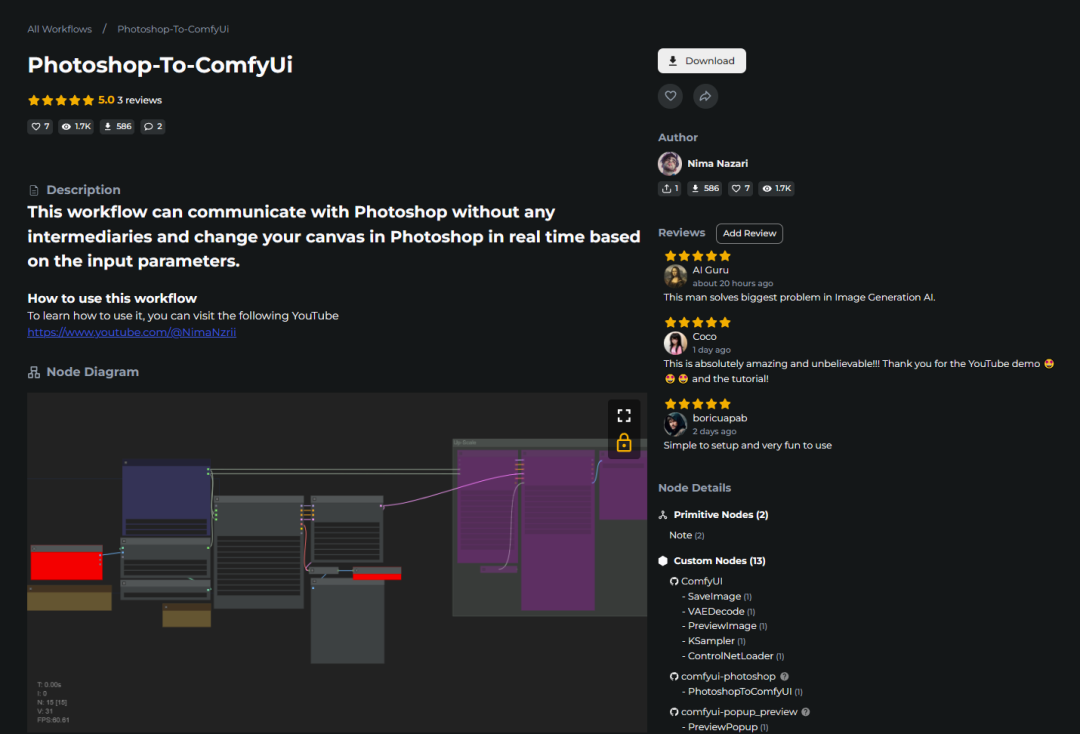1080x734 pixels.
Task: Open comfyui-photoshop repository entry
Action: 728,676
